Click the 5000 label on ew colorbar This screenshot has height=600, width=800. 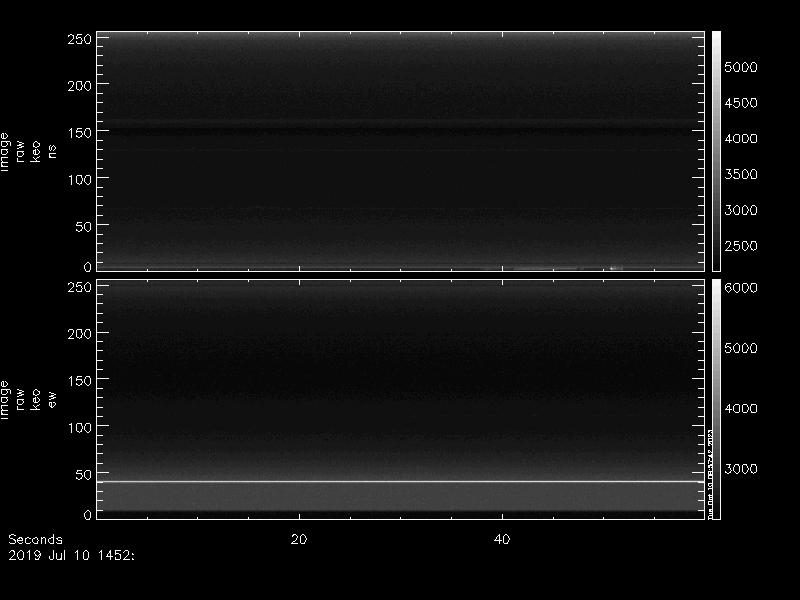pos(741,348)
